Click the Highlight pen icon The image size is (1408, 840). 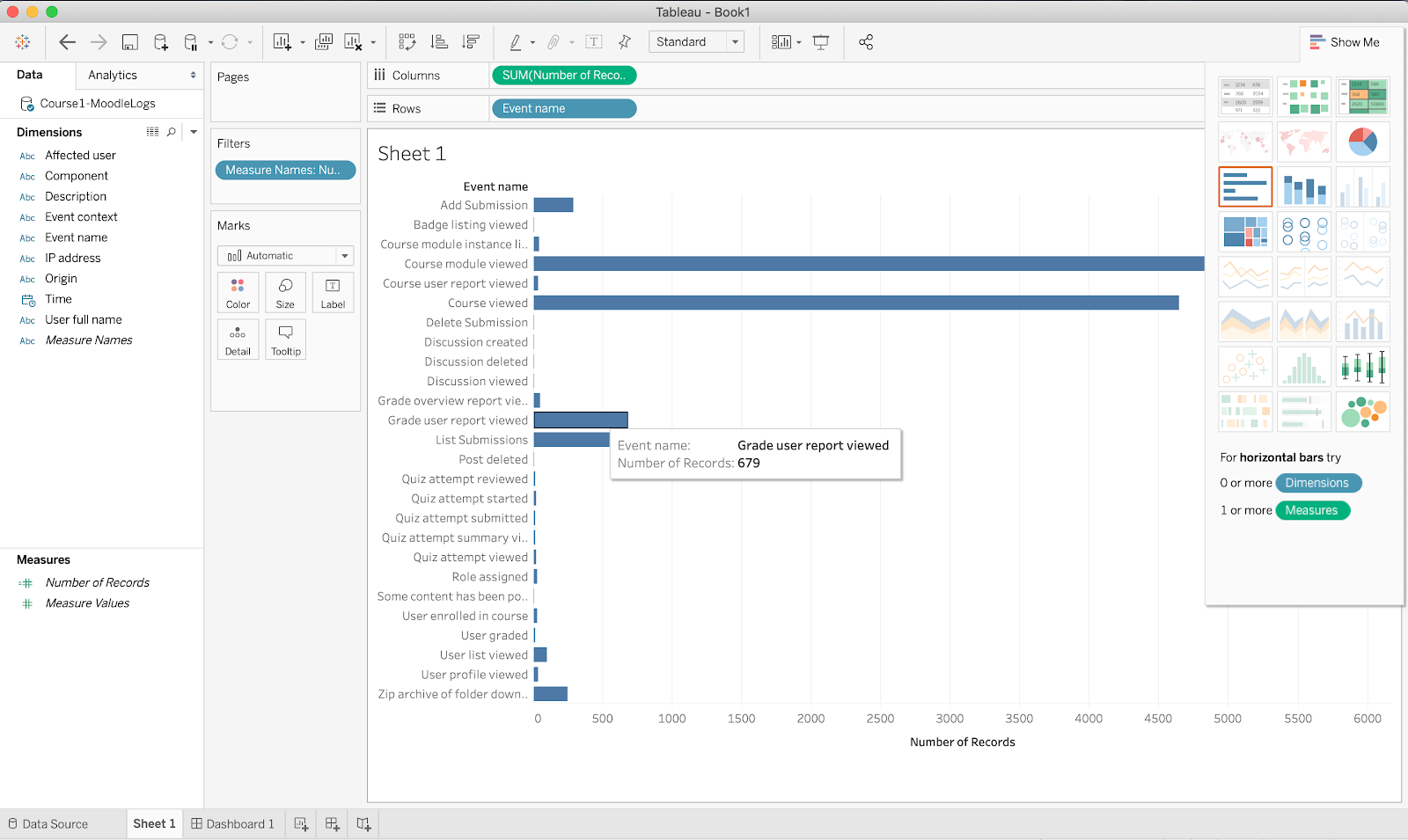(x=516, y=42)
